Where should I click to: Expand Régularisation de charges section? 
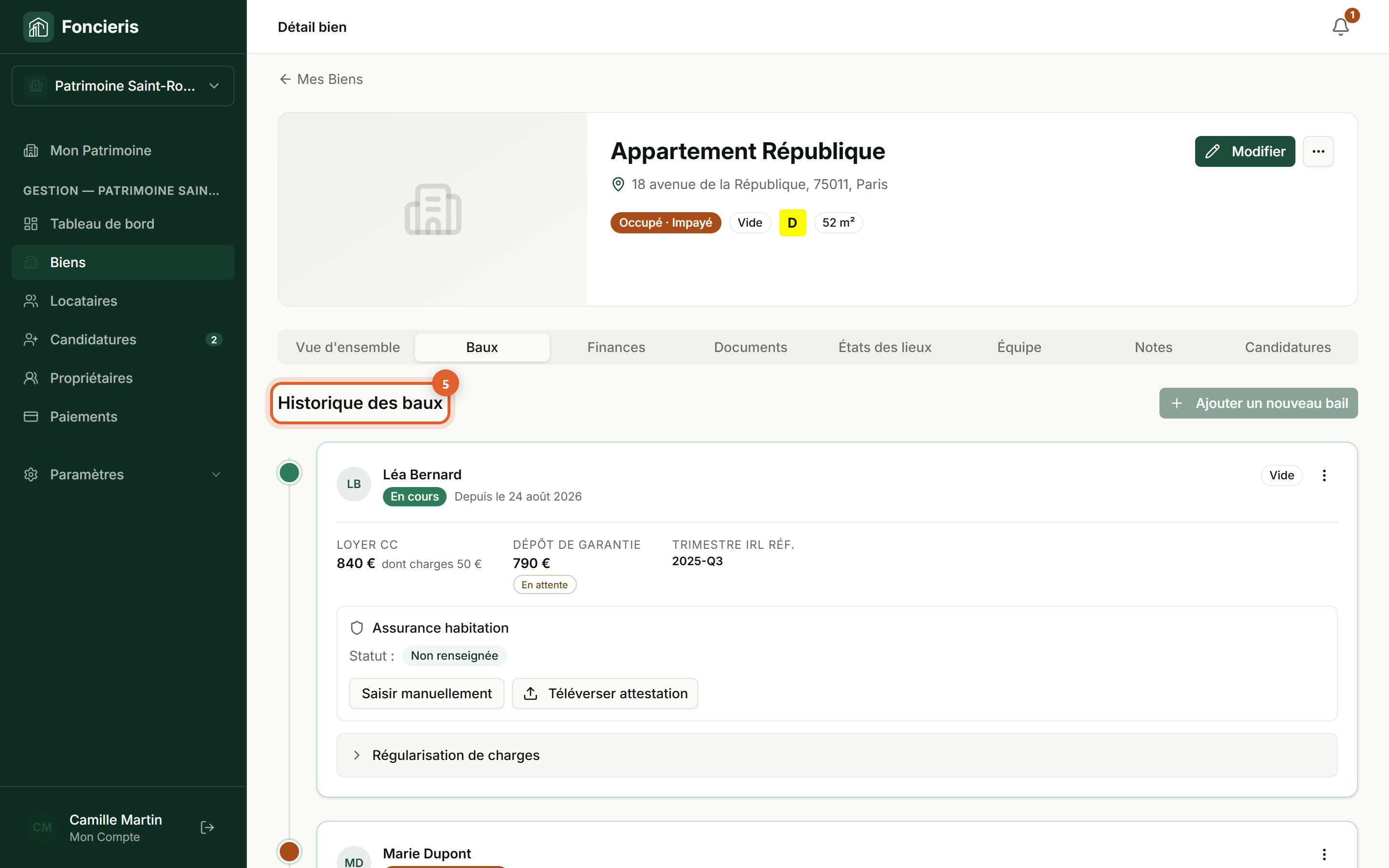click(837, 755)
